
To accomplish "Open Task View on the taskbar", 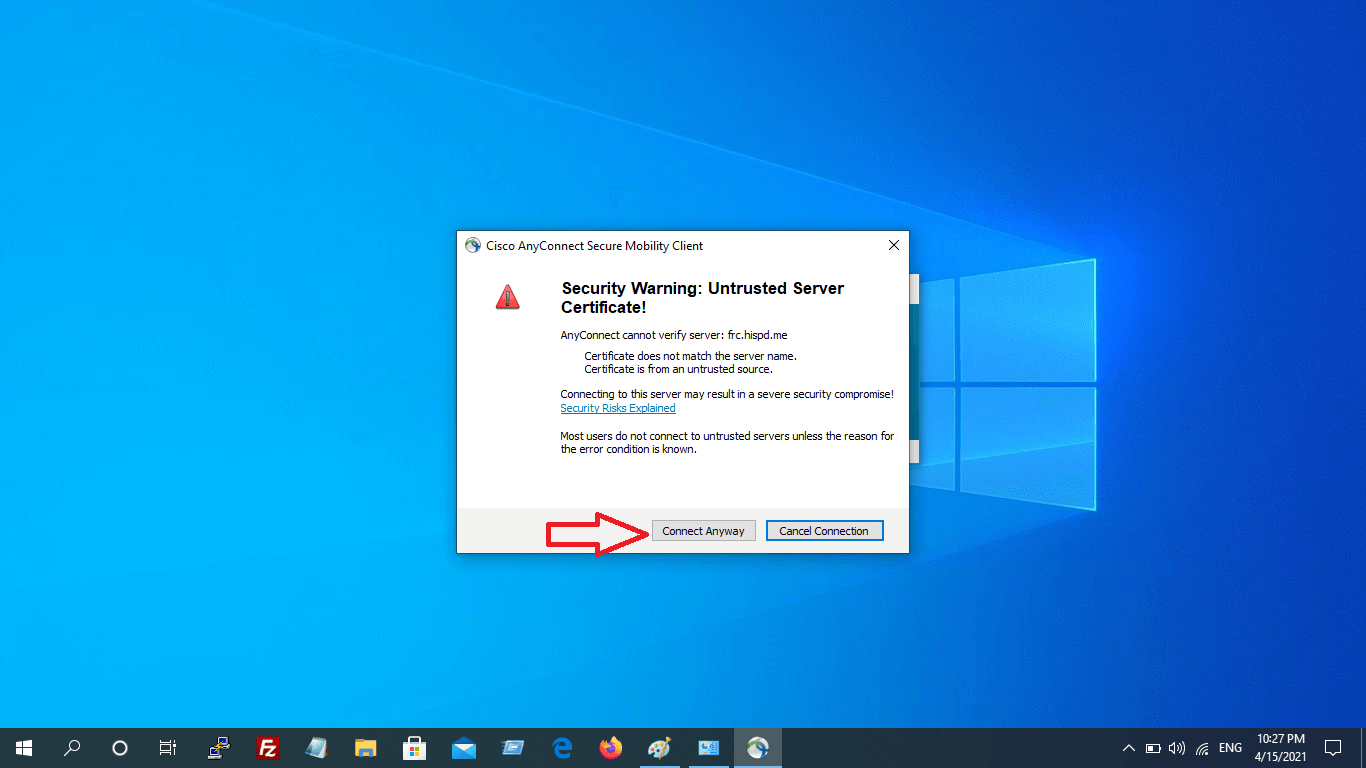I will (168, 747).
